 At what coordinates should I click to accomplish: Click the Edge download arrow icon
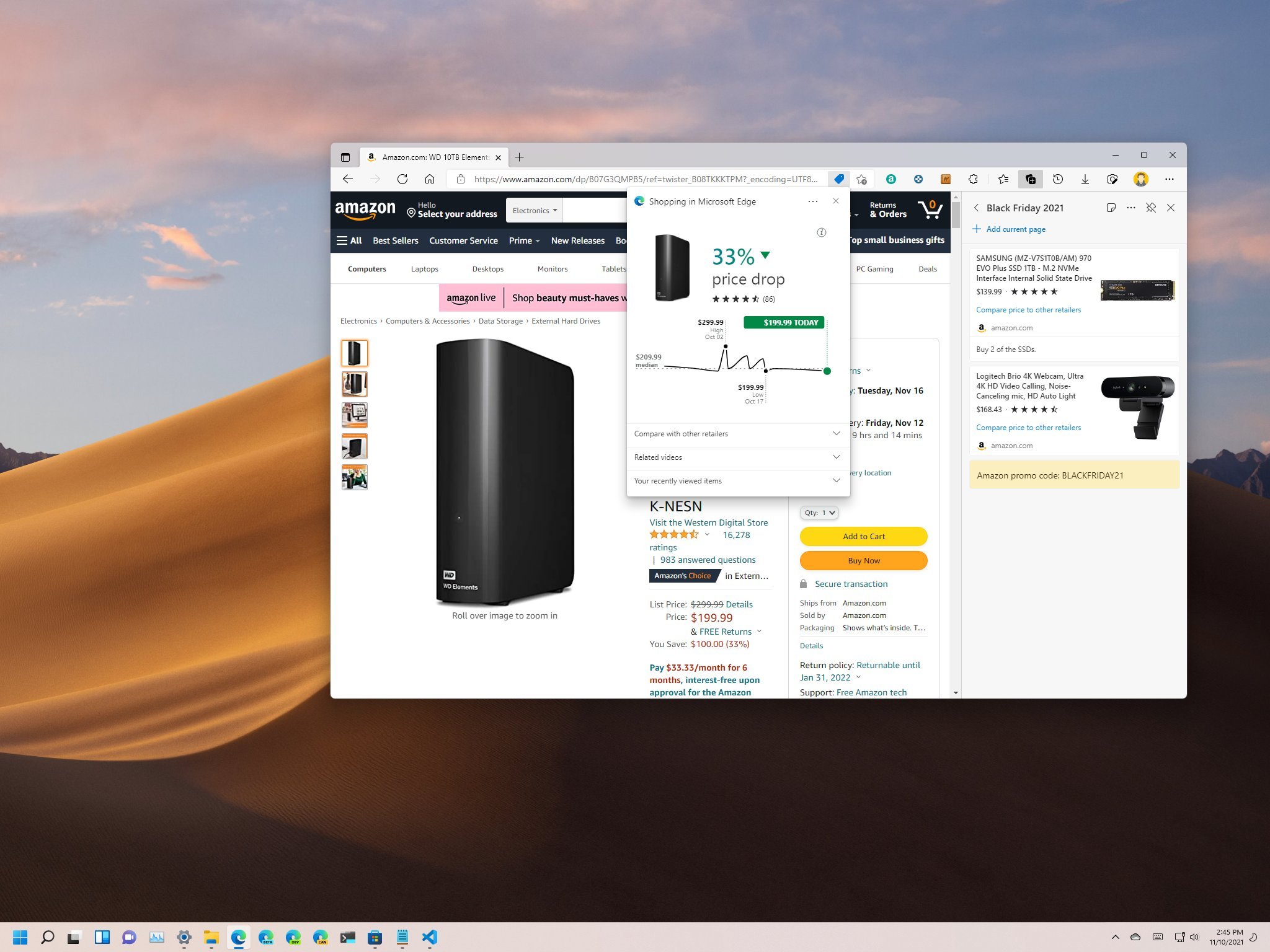[1085, 179]
